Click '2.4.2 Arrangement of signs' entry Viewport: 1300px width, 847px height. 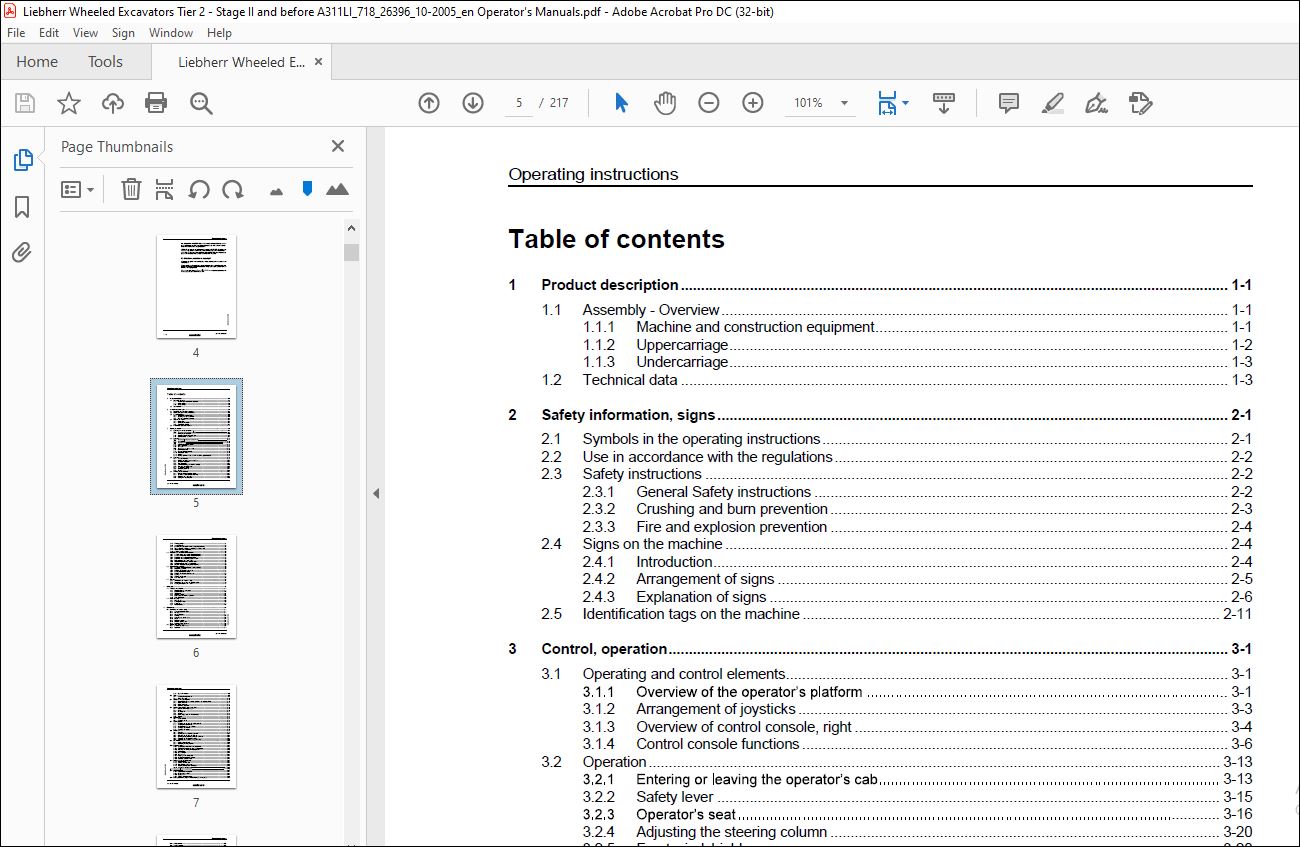pyautogui.click(x=917, y=579)
